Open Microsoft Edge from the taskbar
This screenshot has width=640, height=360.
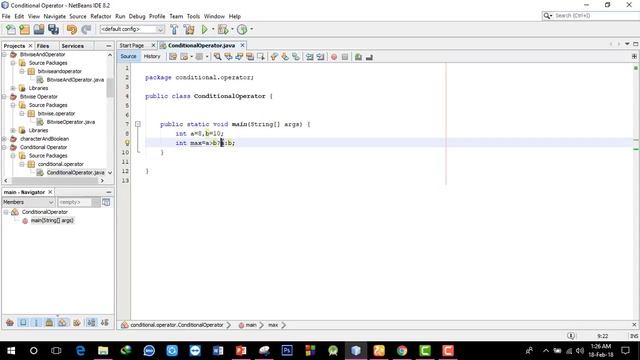(80, 351)
